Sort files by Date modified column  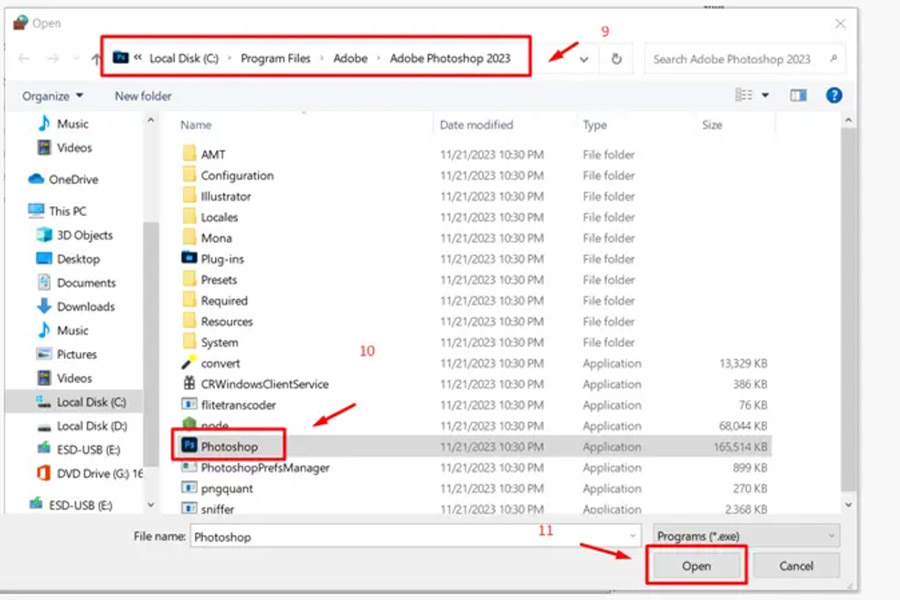pos(476,125)
